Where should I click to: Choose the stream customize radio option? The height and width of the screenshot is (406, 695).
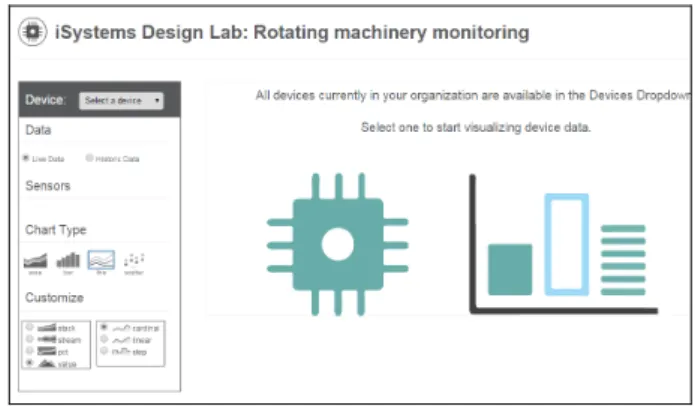pos(30,339)
